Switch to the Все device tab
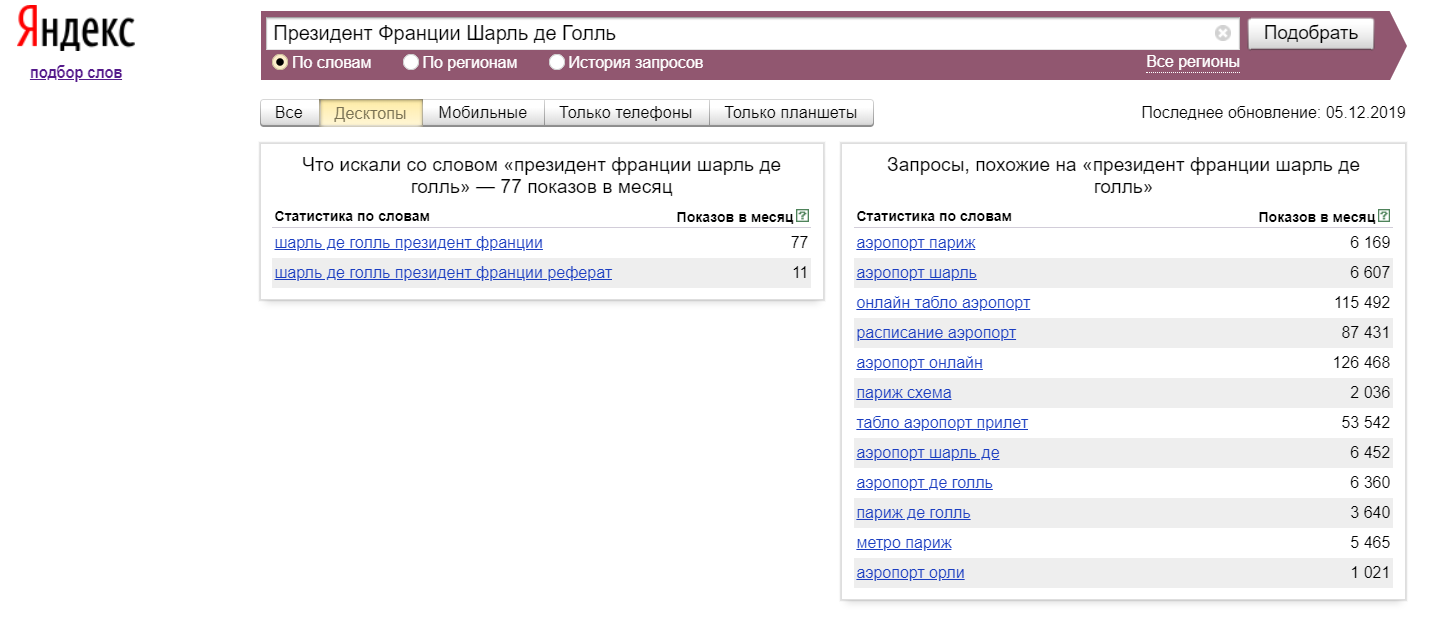This screenshot has width=1431, height=618. 289,113
